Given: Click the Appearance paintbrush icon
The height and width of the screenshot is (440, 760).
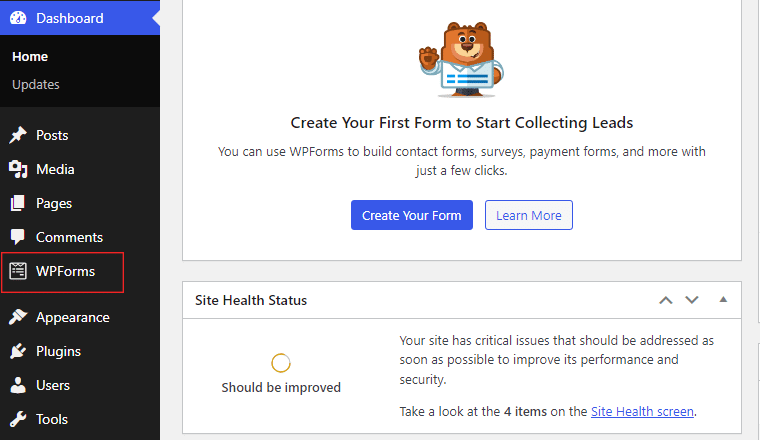Looking at the screenshot, I should [x=18, y=317].
